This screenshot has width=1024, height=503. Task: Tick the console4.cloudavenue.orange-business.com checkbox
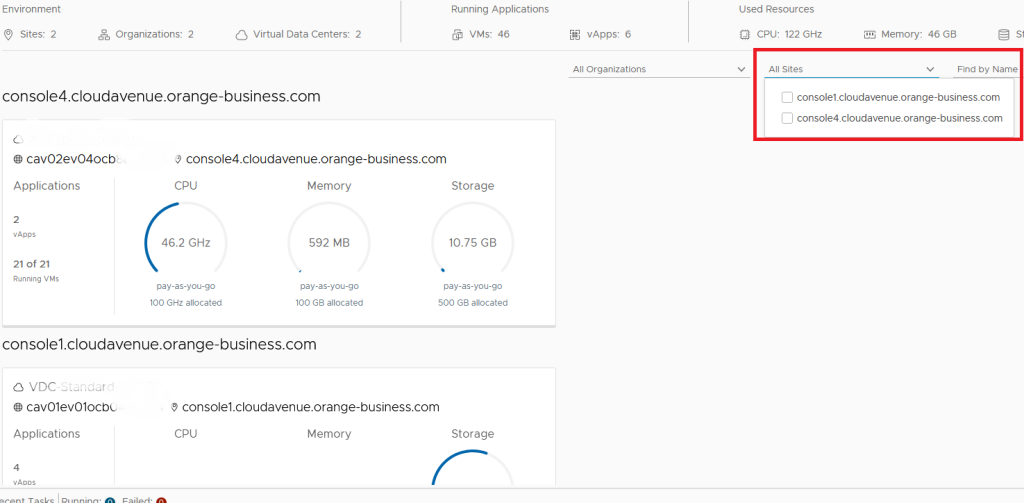(x=787, y=118)
